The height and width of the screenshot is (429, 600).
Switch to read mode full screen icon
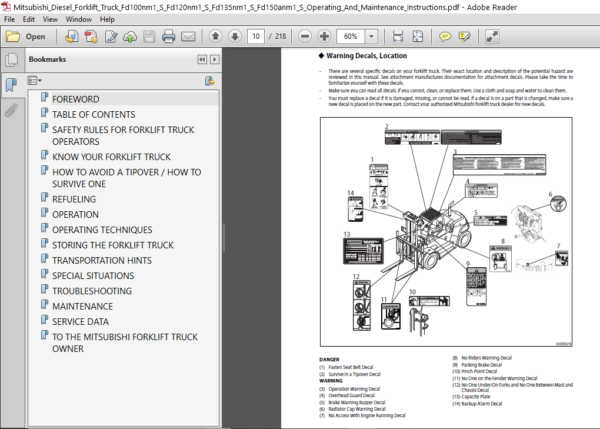pyautogui.click(x=492, y=36)
